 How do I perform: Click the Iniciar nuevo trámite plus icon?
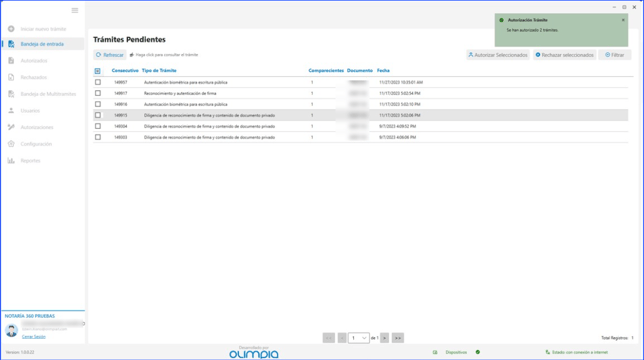pos(11,29)
